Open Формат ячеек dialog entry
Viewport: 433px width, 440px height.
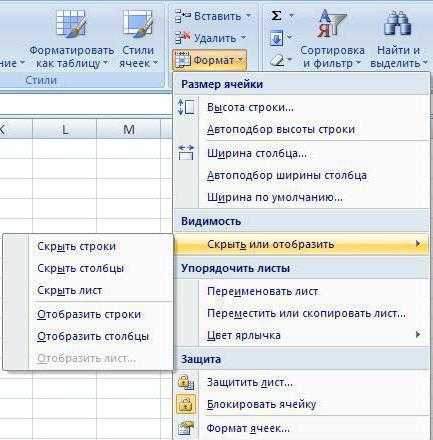coord(301,428)
